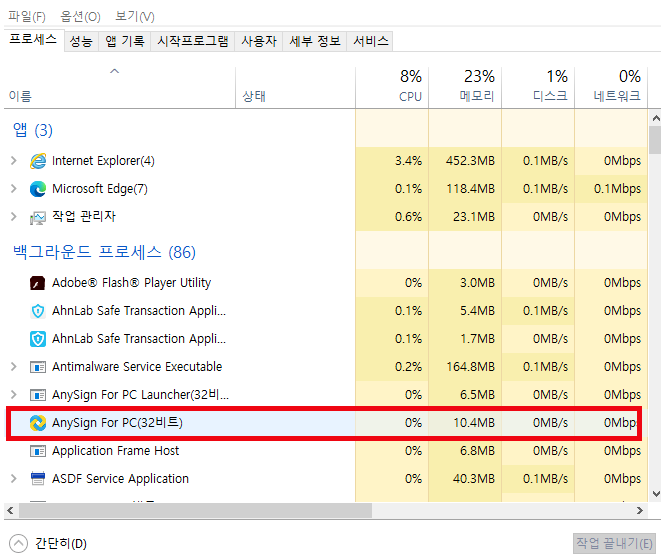Open the 파일(F) menu

coord(27,17)
